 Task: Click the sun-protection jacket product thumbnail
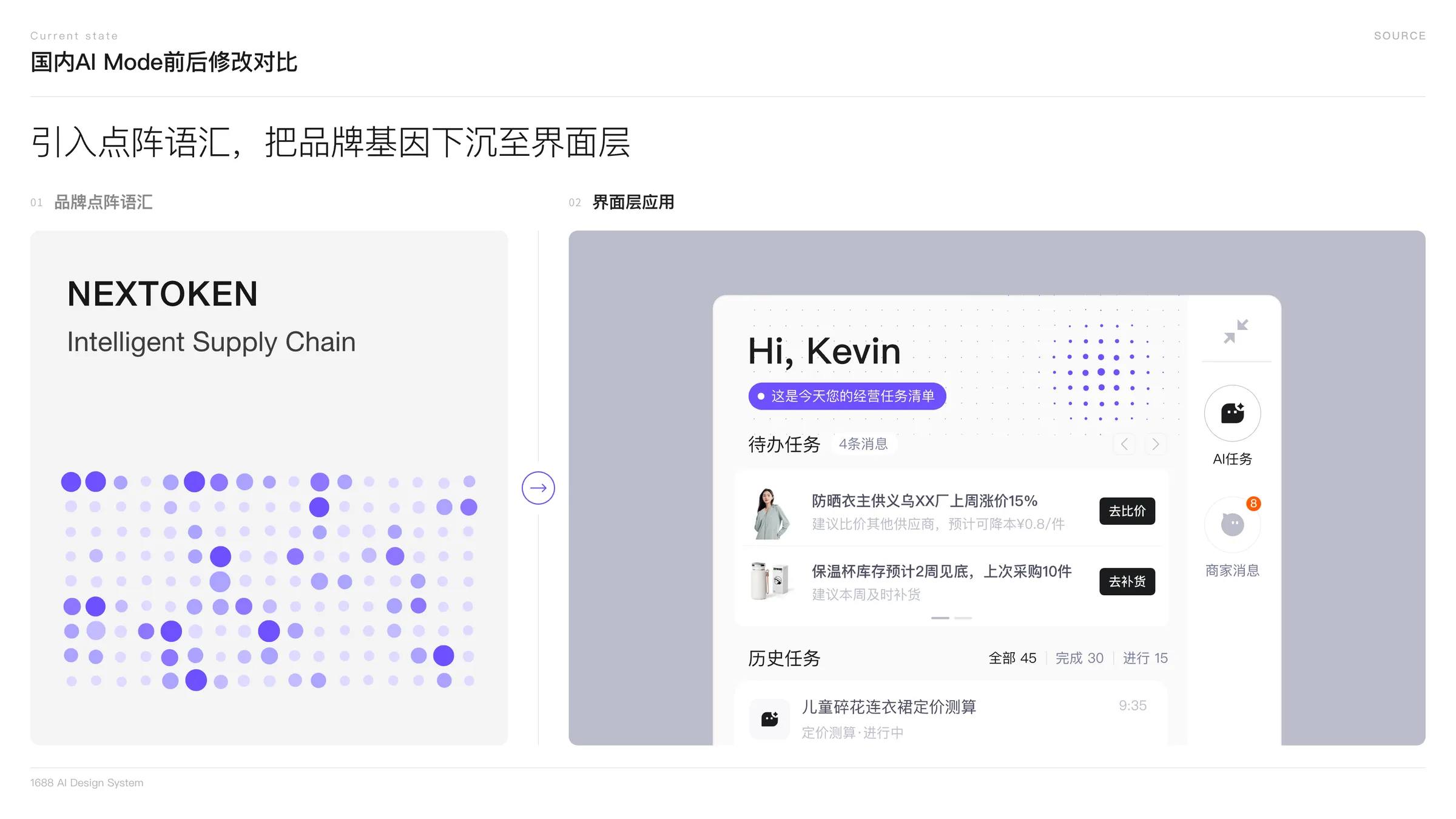coord(772,513)
